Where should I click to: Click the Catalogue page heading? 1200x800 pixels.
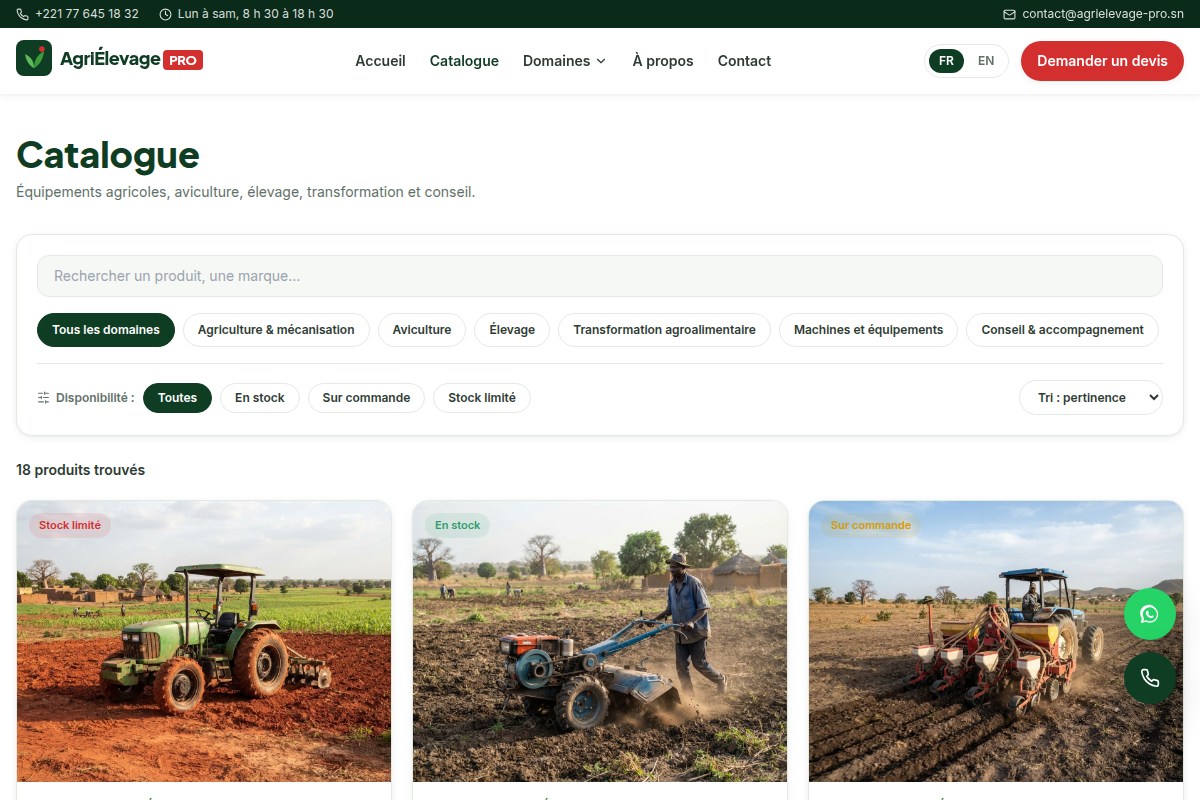108,155
